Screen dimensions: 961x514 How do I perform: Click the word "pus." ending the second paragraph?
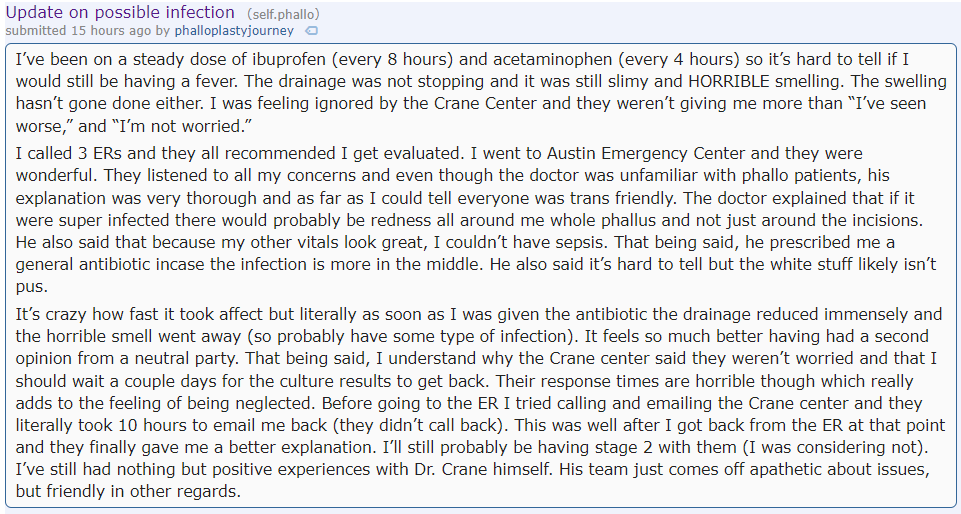coord(30,288)
